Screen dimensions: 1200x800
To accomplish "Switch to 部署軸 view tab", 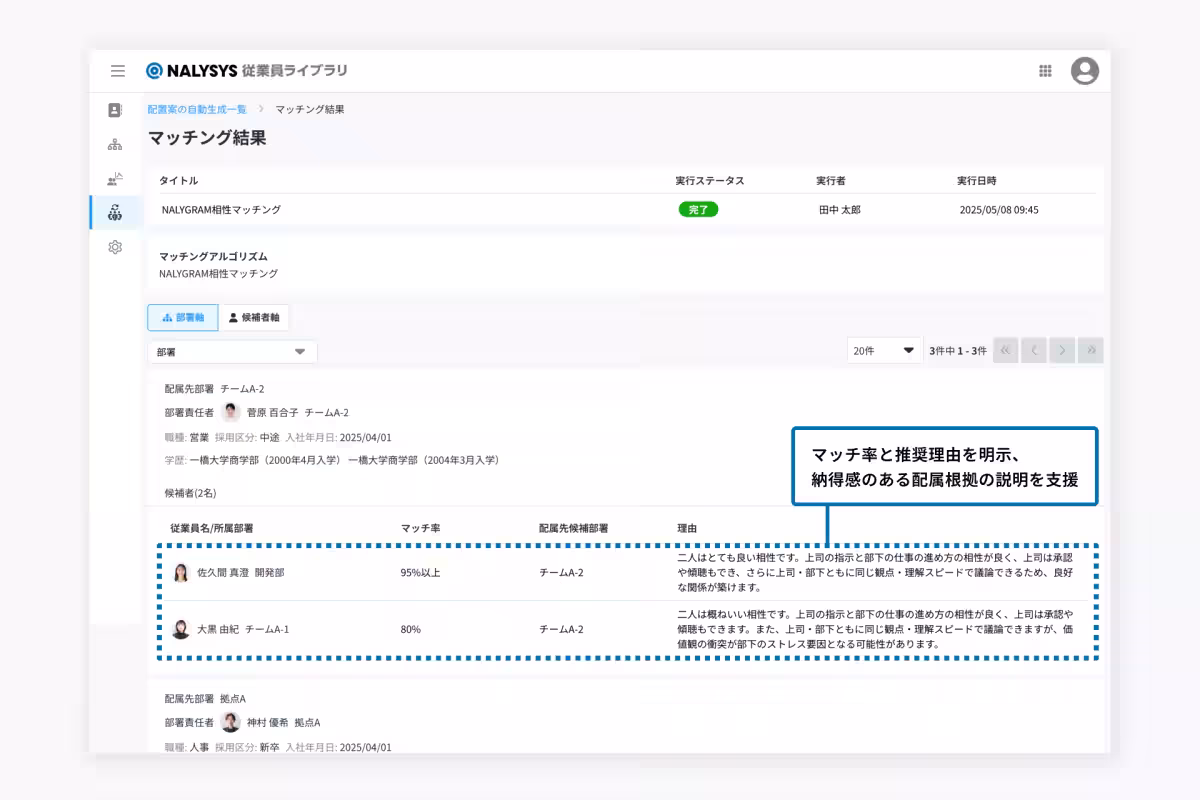I will coord(182,318).
